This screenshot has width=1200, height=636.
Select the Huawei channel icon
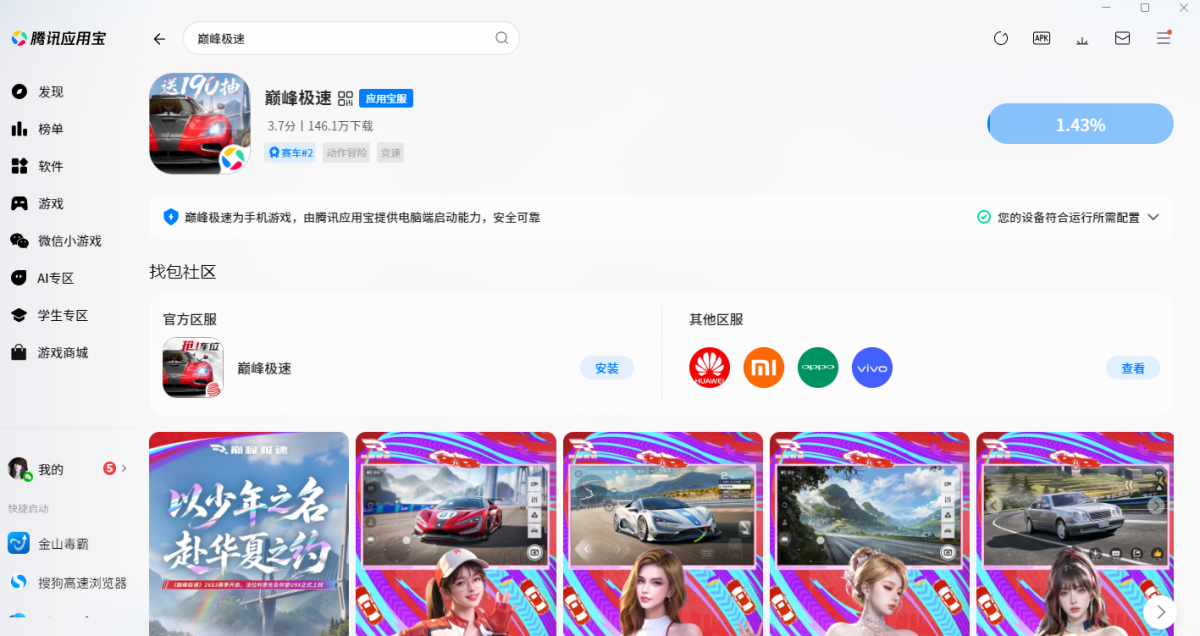point(709,368)
